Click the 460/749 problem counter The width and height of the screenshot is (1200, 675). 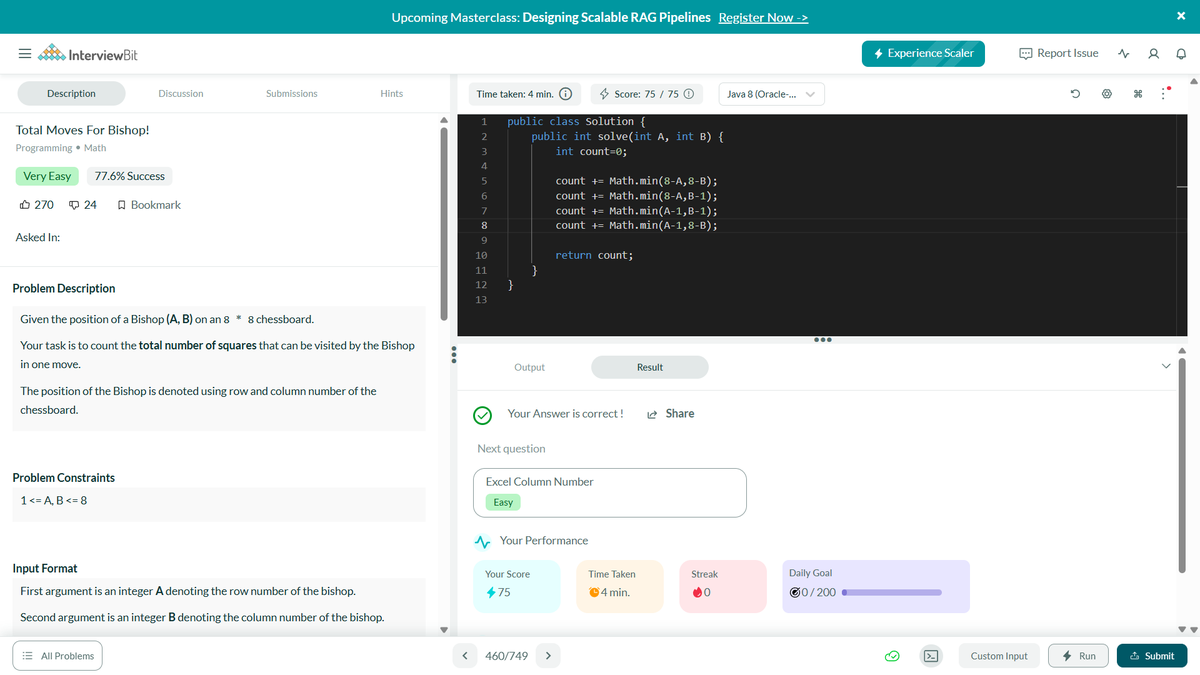pos(506,656)
